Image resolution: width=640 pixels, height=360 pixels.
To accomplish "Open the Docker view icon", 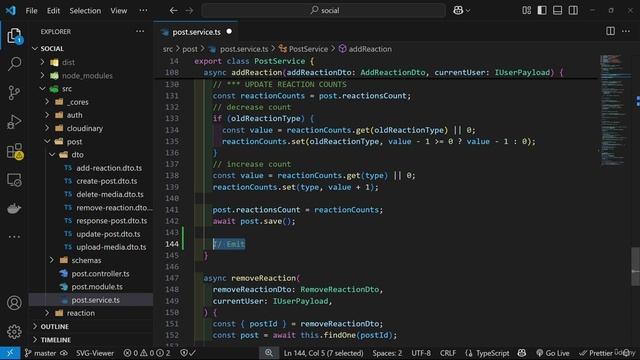I will pyautogui.click(x=14, y=208).
